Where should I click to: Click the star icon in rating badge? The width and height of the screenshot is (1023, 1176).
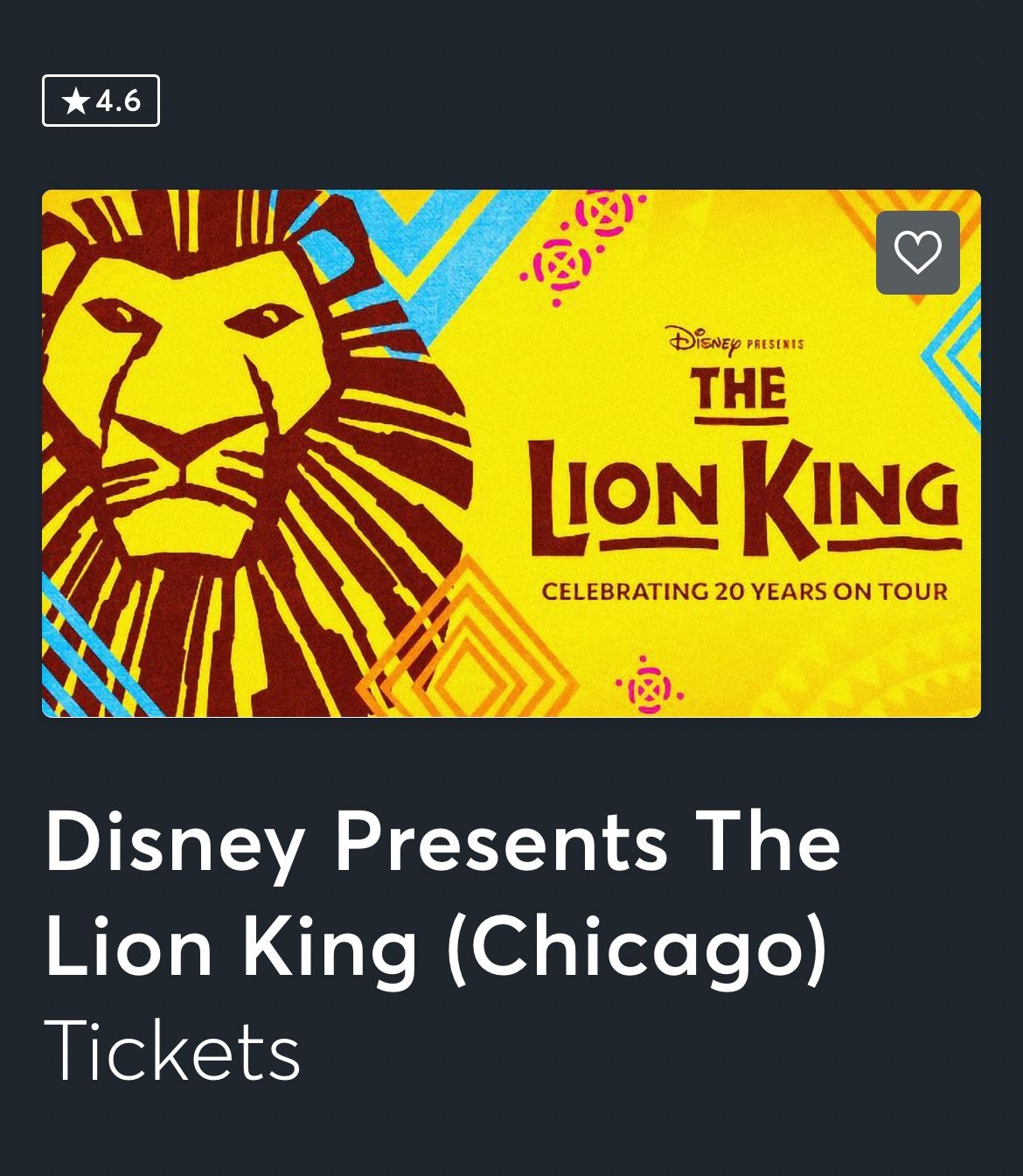point(76,101)
